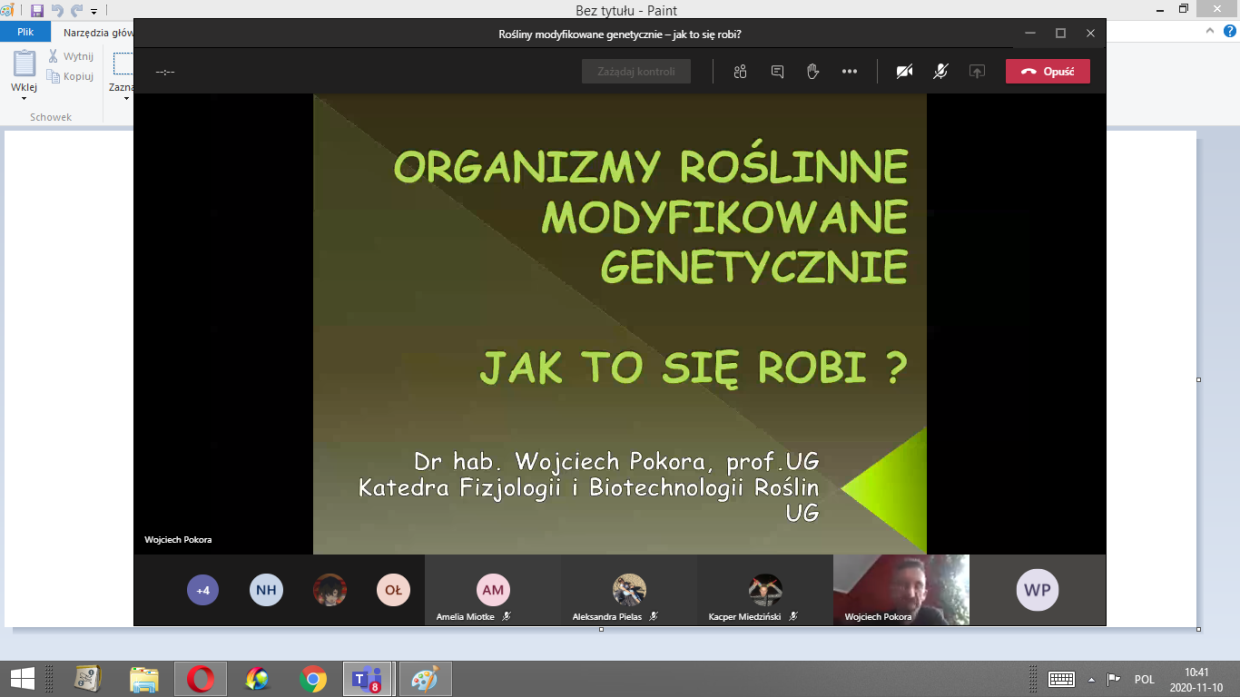Leave the meeting with Opuść button
This screenshot has width=1240, height=697.
tap(1047, 72)
